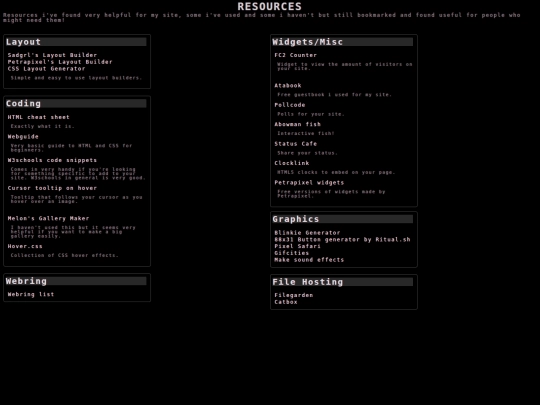Visit the Blinkie Generator link
Viewport: 540px width, 405px height.
[x=307, y=233]
